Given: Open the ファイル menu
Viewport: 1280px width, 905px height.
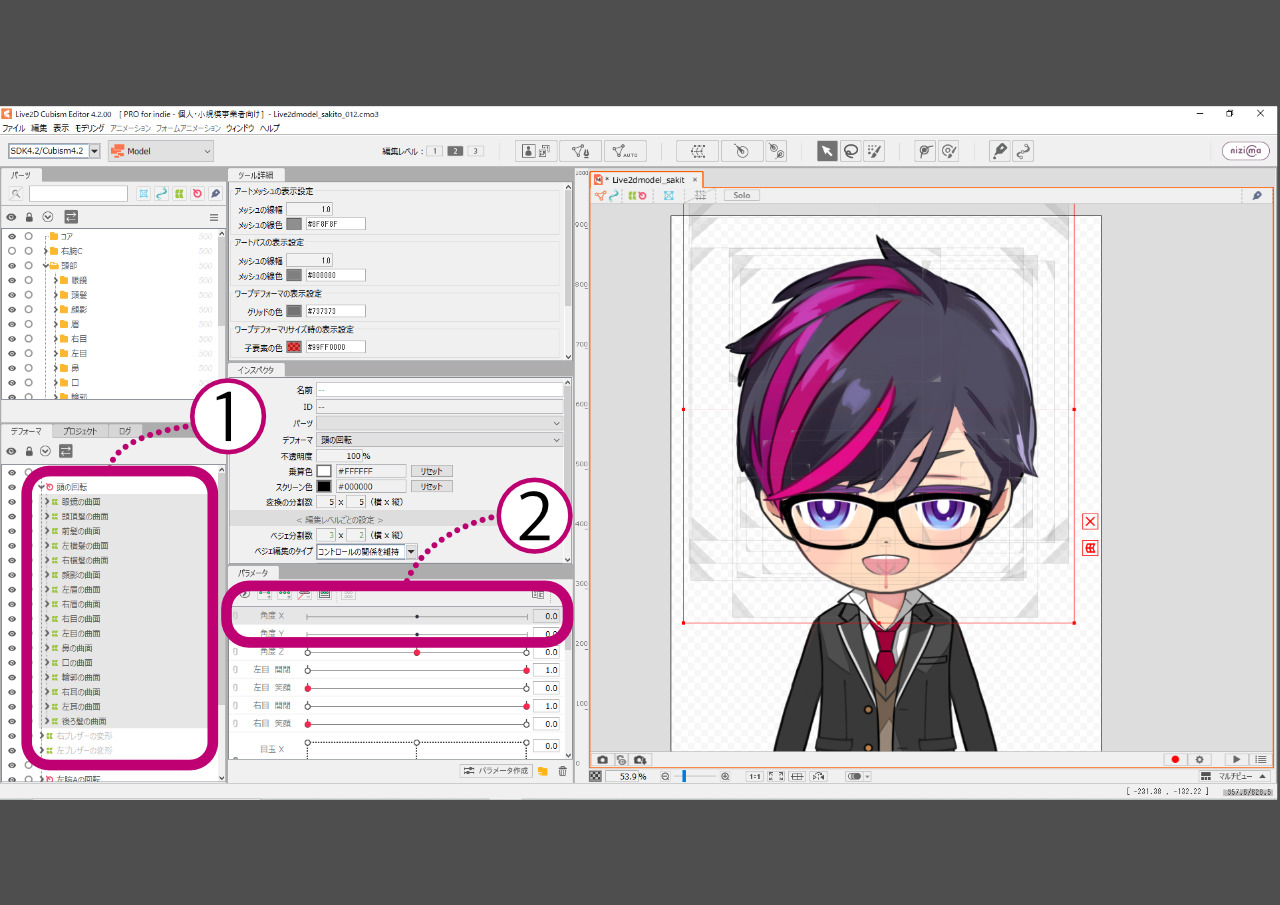Looking at the screenshot, I should 14,128.
